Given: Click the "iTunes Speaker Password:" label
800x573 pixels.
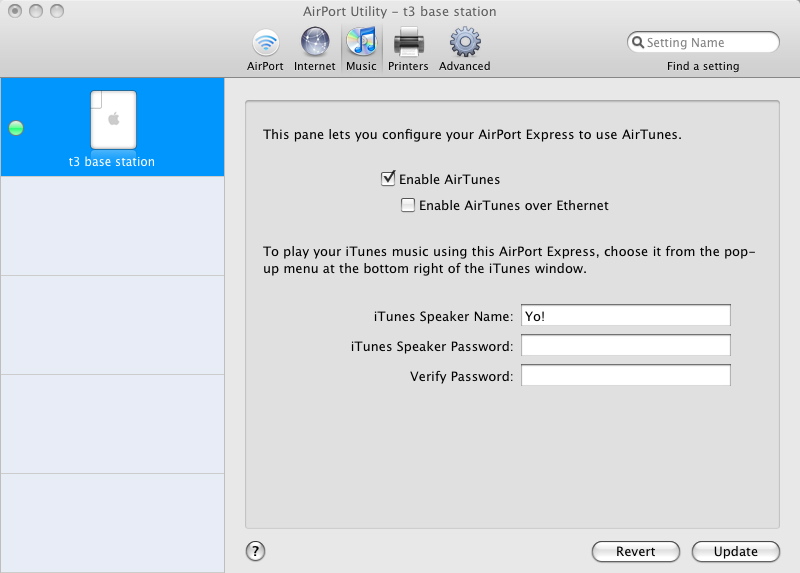Looking at the screenshot, I should pos(432,346).
